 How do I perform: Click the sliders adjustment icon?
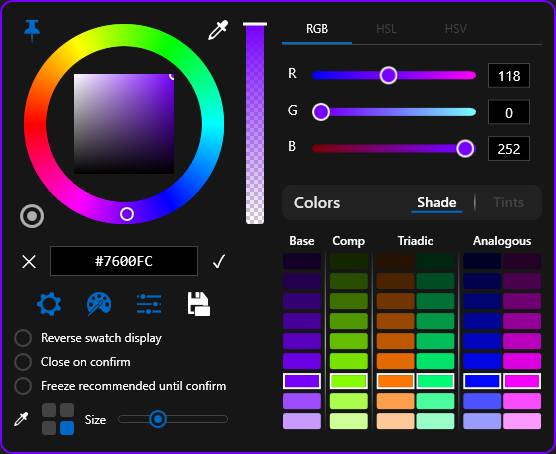(149, 304)
